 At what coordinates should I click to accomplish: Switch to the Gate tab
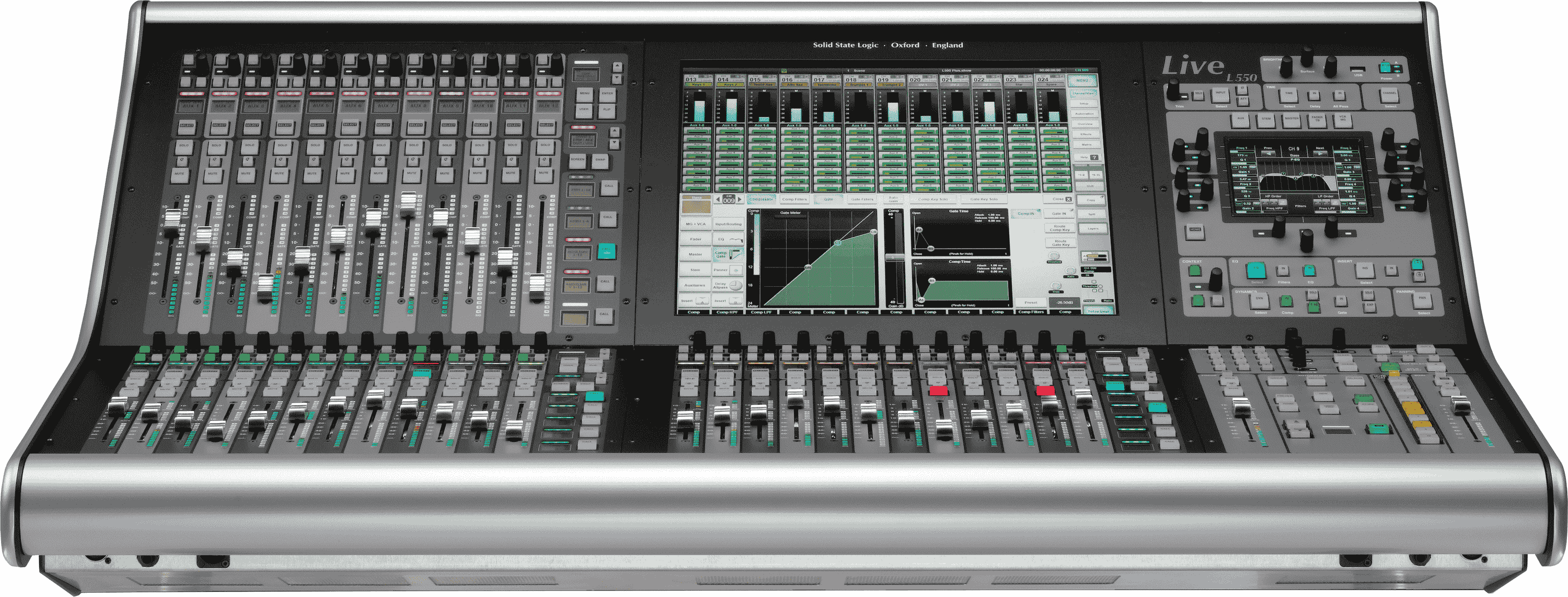[x=828, y=200]
